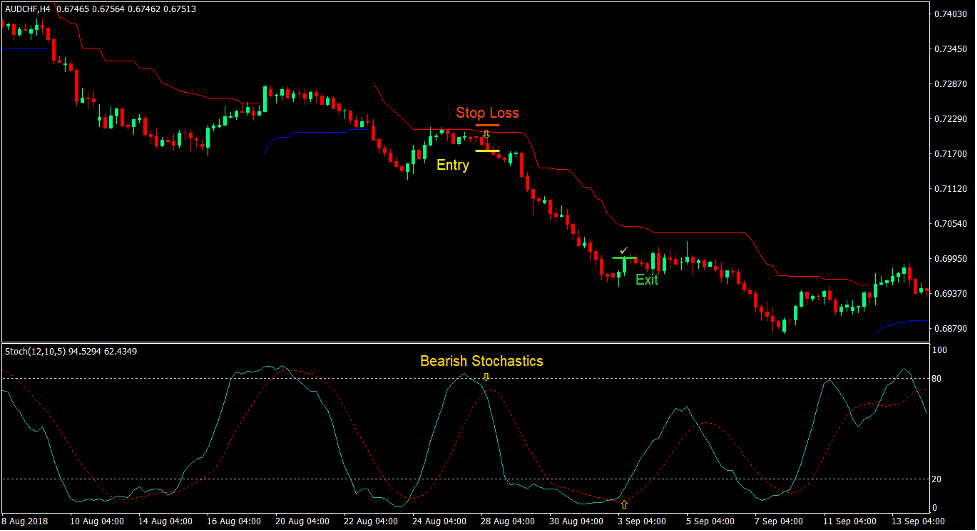977x531 pixels.
Task: Click the 20 level on stochastic scale
Action: [x=937, y=479]
